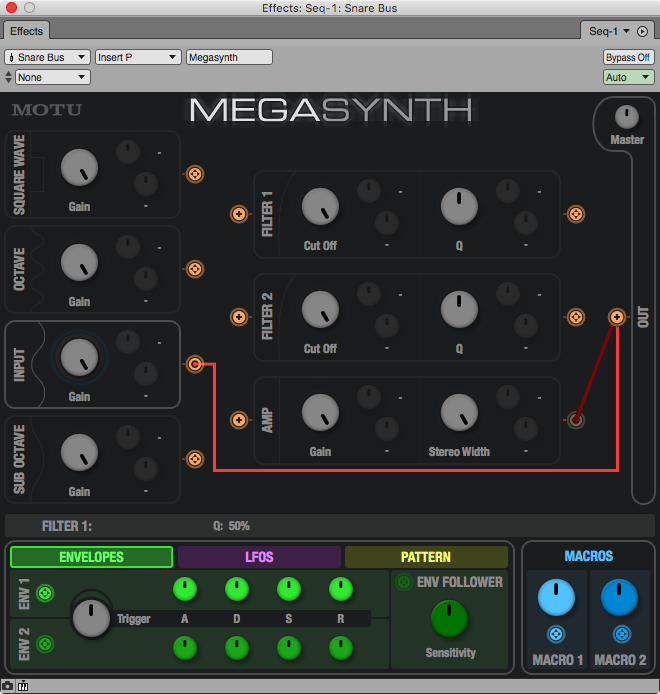The image size is (660, 694).
Task: Open the Snare Bus track dropdown
Action: pos(47,57)
